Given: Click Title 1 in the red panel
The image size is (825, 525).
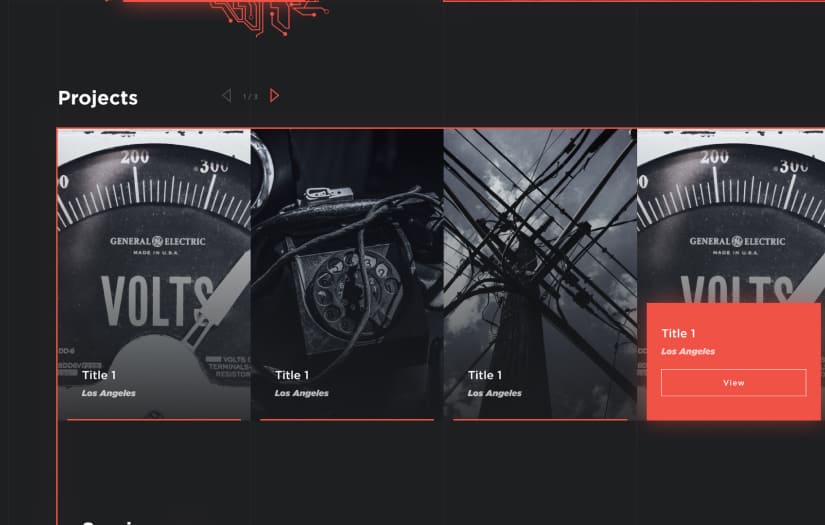Looking at the screenshot, I should point(678,334).
